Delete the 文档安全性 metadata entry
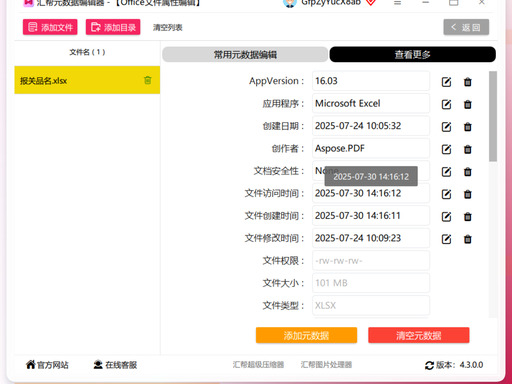Image resolution: width=512 pixels, height=384 pixels. (x=468, y=172)
